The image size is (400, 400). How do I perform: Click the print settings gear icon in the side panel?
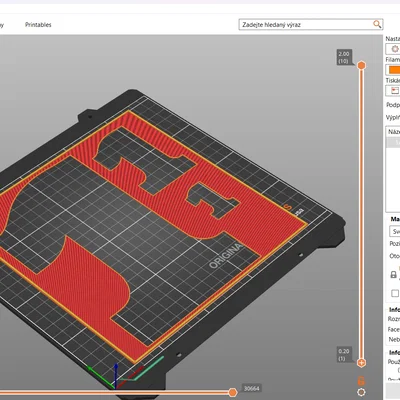(x=395, y=49)
